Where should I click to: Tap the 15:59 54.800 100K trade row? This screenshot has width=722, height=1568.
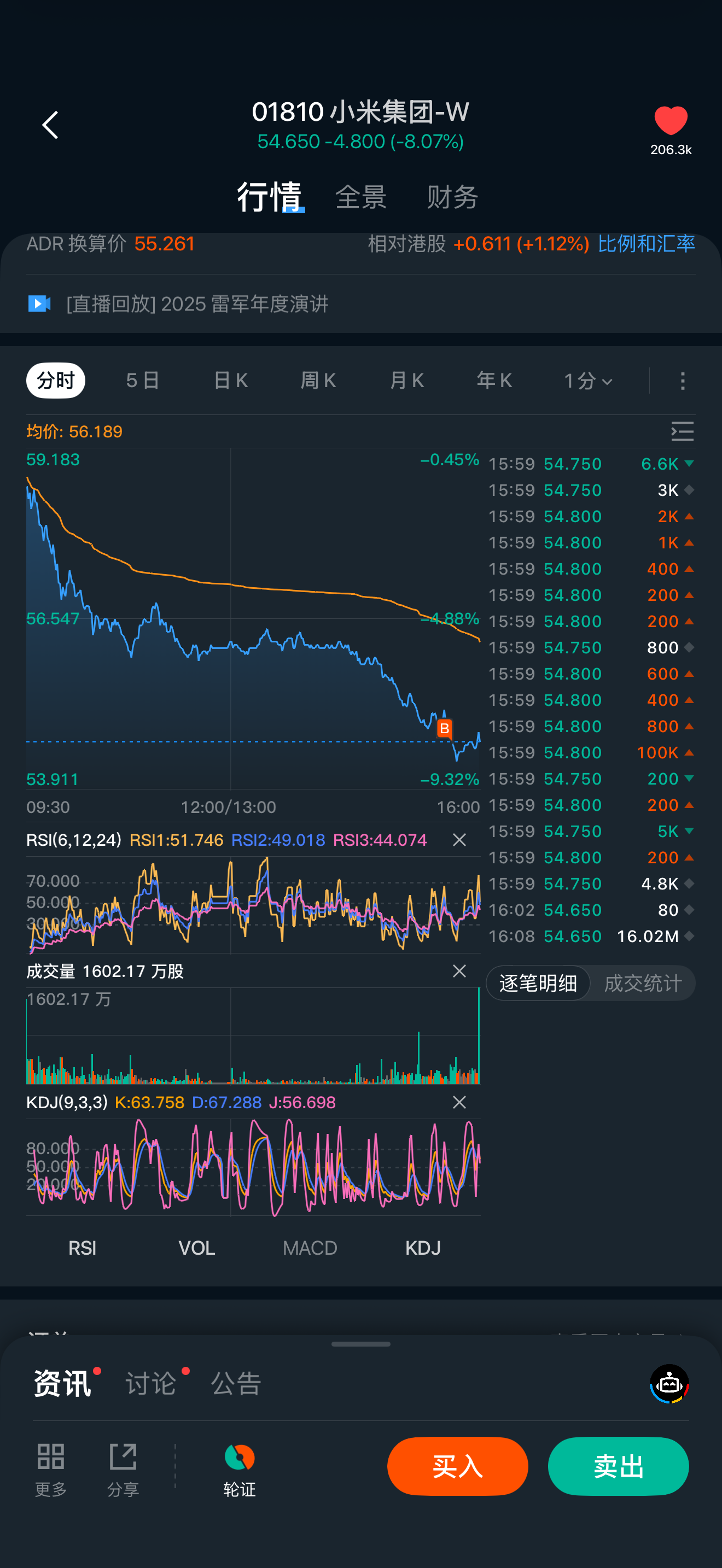pyautogui.click(x=591, y=752)
